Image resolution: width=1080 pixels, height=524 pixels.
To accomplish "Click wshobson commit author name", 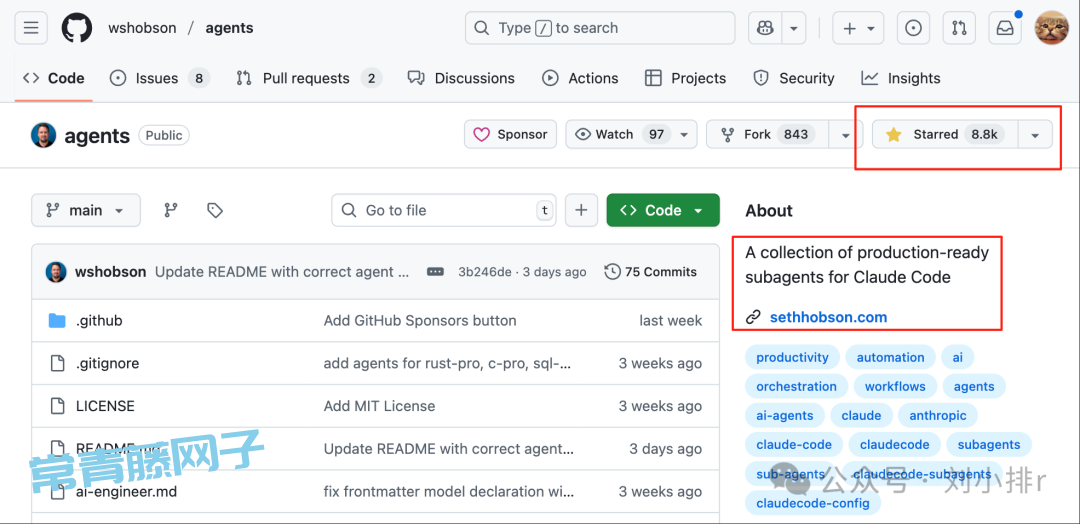I will [x=110, y=271].
